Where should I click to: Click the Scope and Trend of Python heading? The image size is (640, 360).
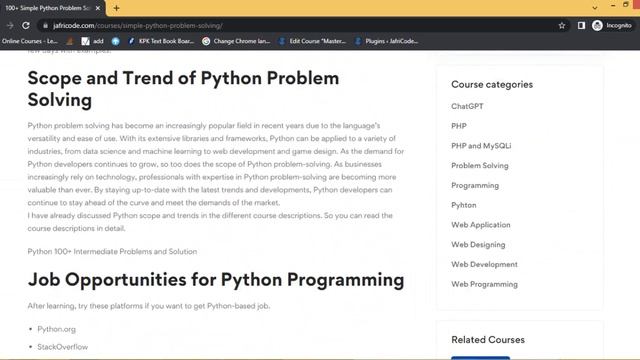[183, 89]
